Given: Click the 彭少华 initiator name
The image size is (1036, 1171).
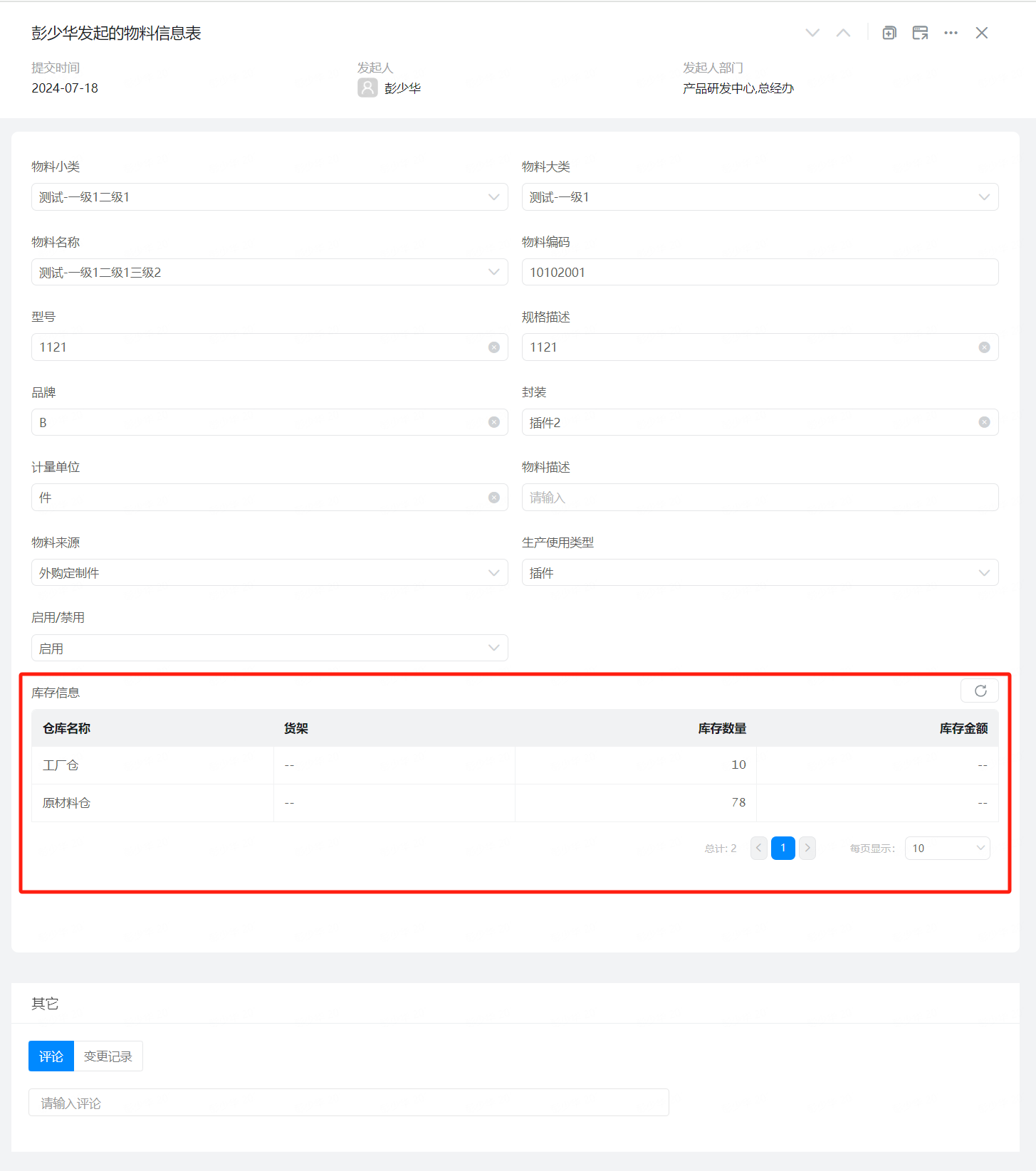Looking at the screenshot, I should (x=403, y=88).
